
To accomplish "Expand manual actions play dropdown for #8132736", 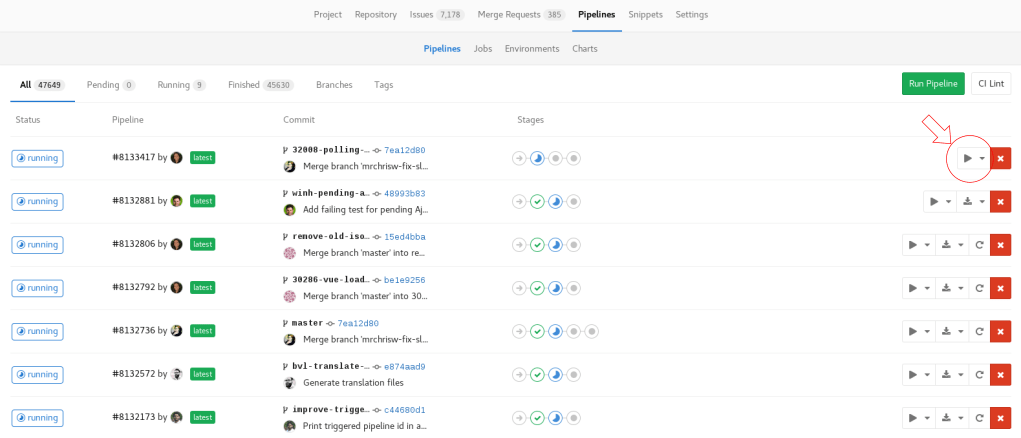I will (918, 331).
